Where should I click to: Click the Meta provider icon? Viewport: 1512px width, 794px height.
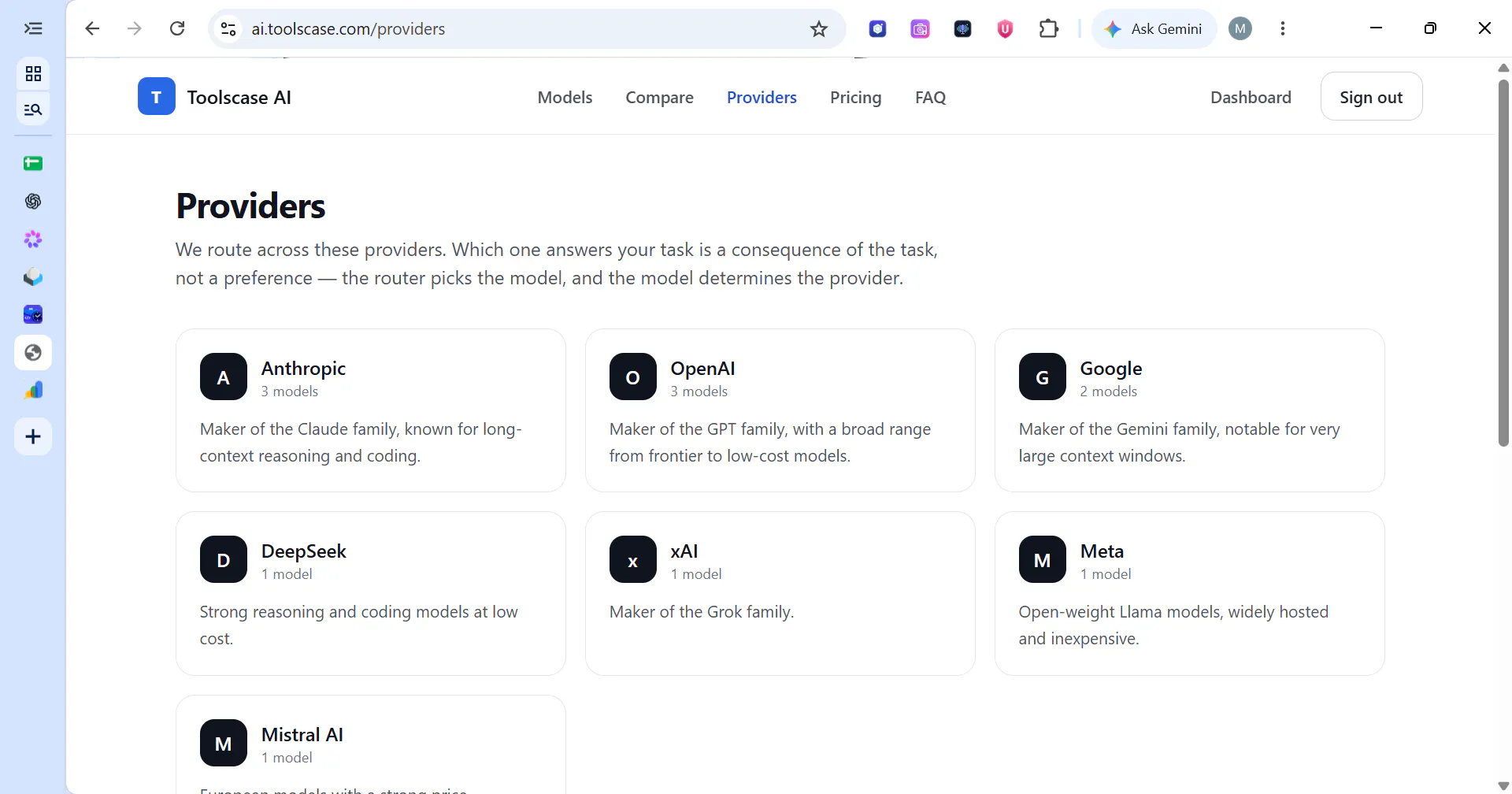pyautogui.click(x=1043, y=559)
